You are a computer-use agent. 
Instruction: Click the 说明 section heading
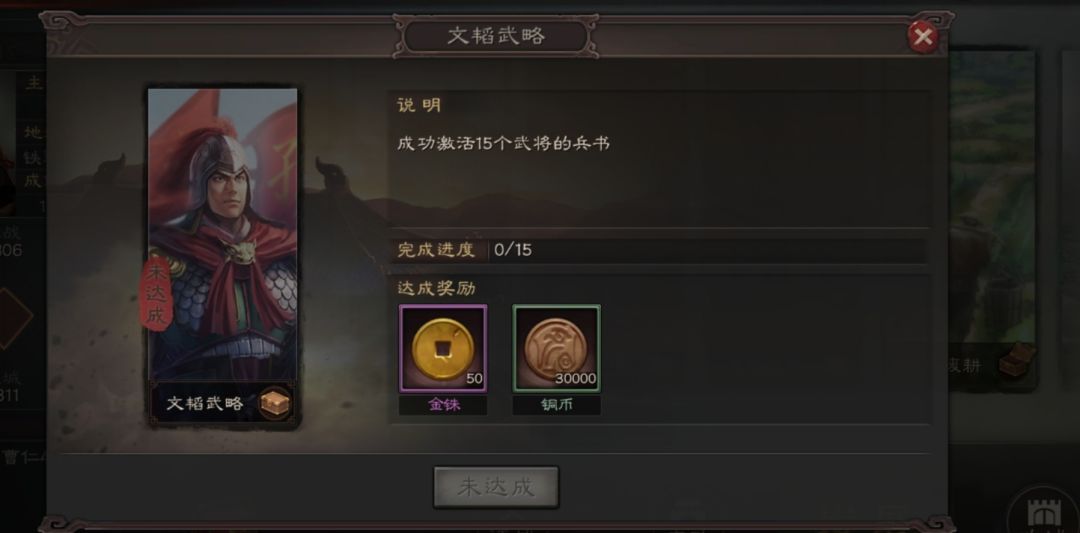pos(419,105)
